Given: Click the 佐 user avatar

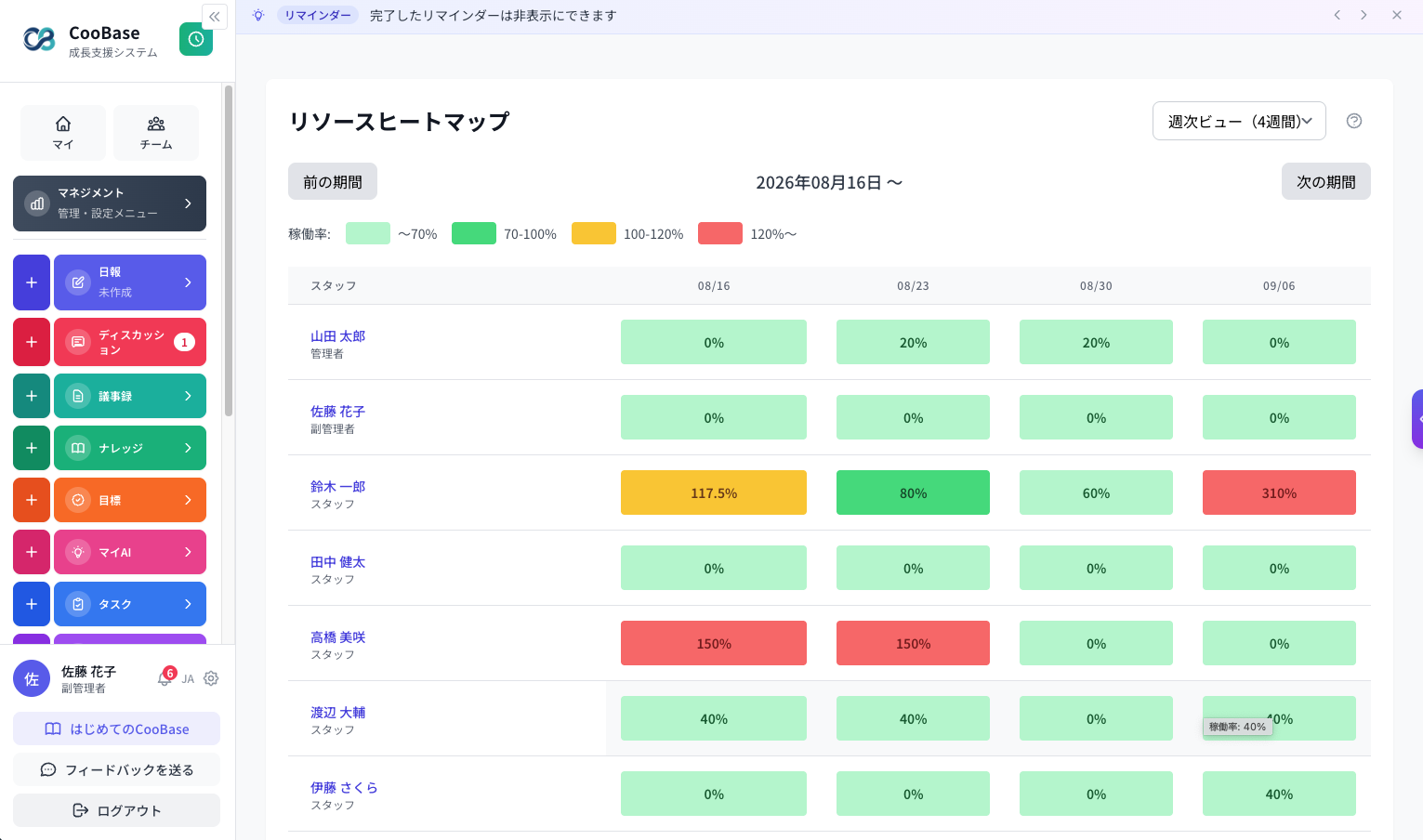Looking at the screenshot, I should [32, 678].
